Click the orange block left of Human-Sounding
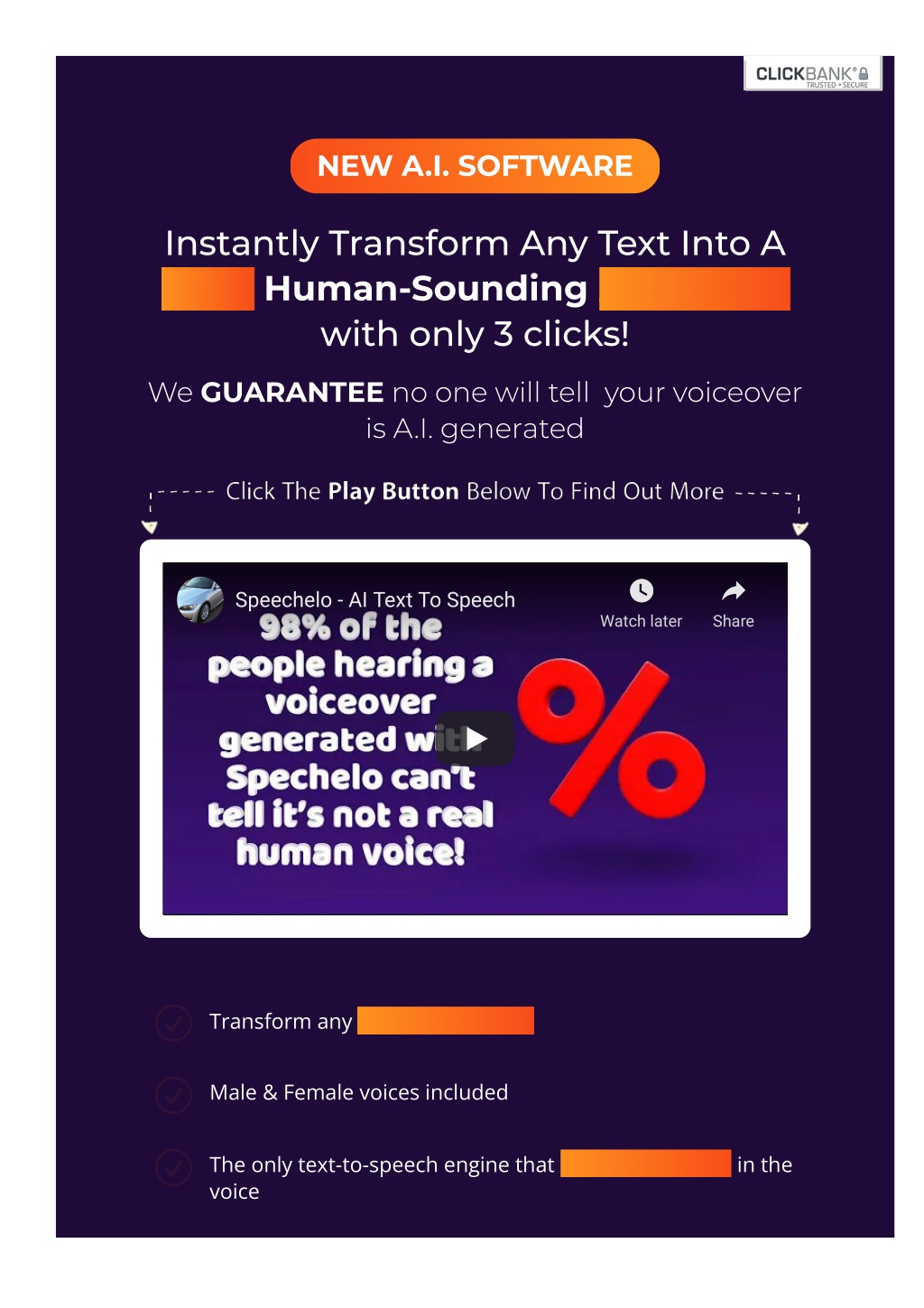924x1308 pixels. (x=208, y=289)
